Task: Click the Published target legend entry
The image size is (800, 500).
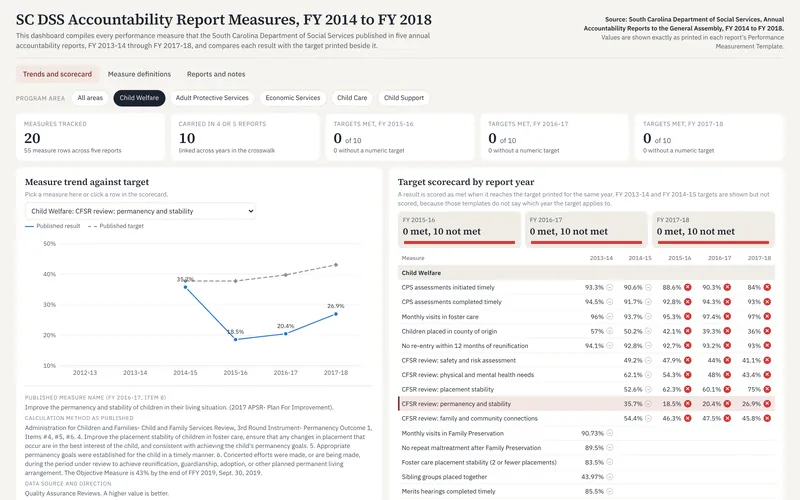Action: 116,226
